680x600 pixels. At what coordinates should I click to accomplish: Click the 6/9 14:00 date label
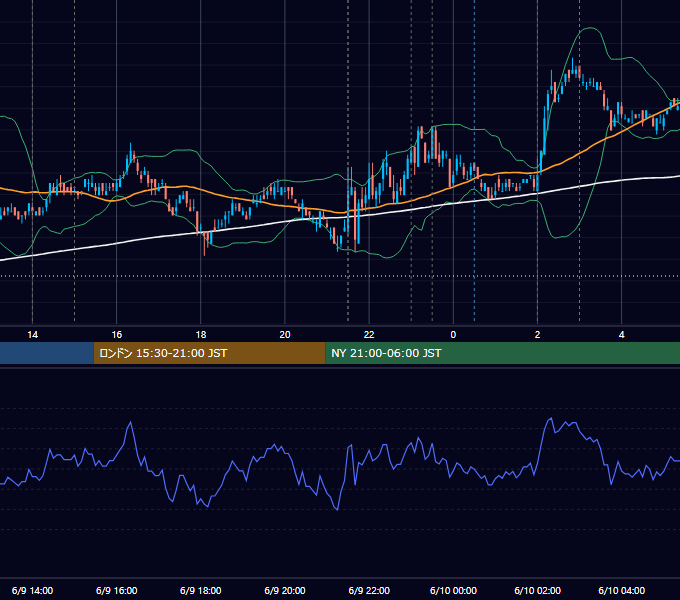coord(33,590)
